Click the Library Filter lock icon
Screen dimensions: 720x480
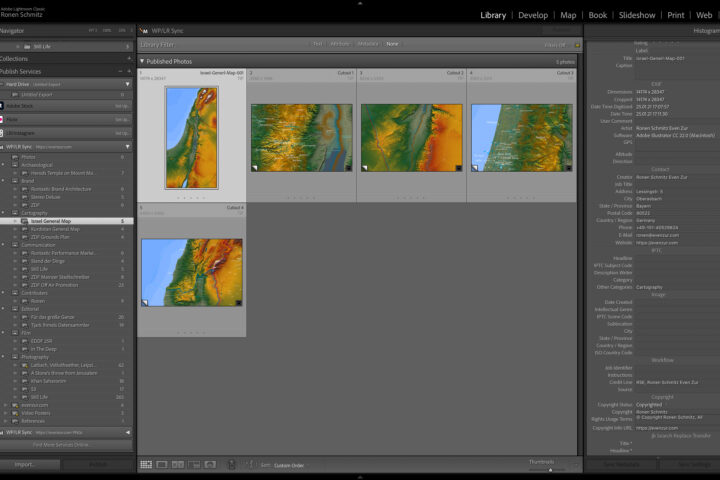click(x=577, y=45)
